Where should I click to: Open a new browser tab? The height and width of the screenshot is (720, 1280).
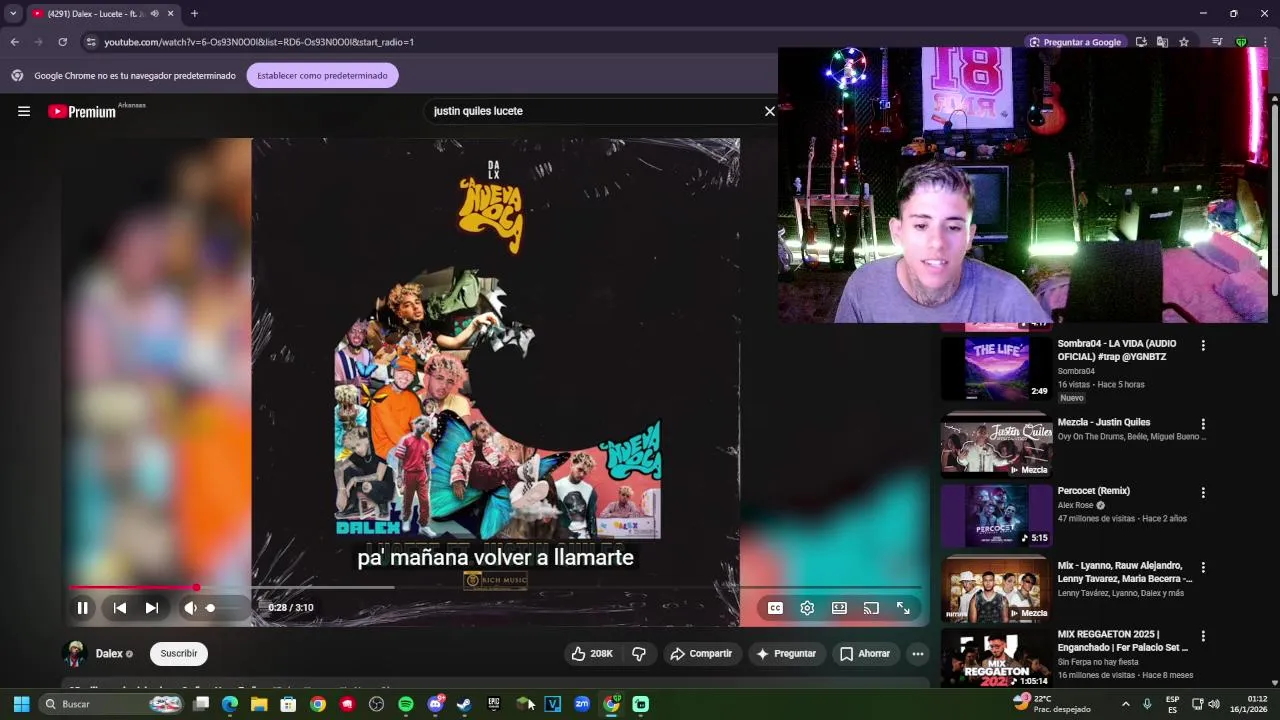pyautogui.click(x=194, y=14)
